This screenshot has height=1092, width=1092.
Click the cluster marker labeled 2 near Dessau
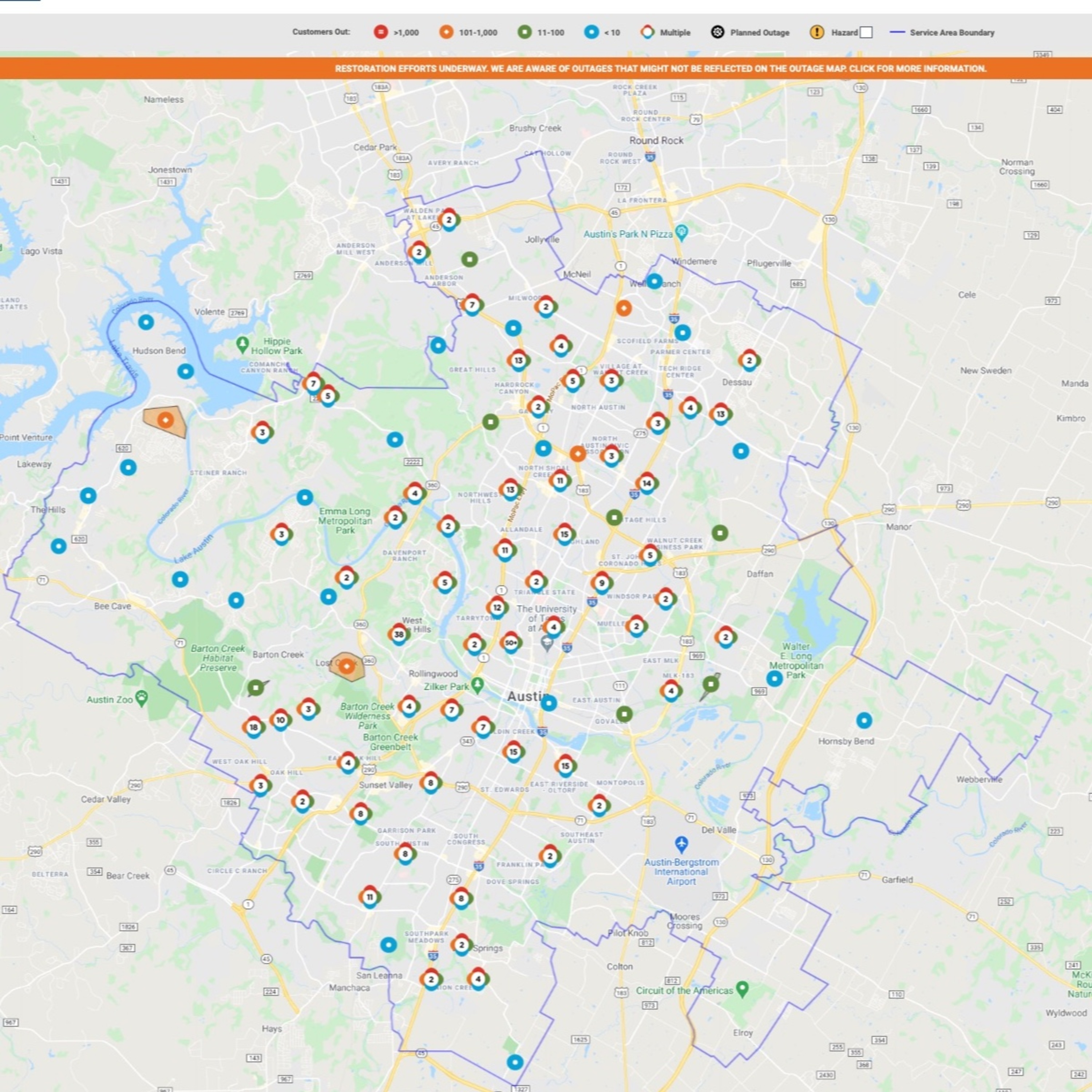click(749, 361)
